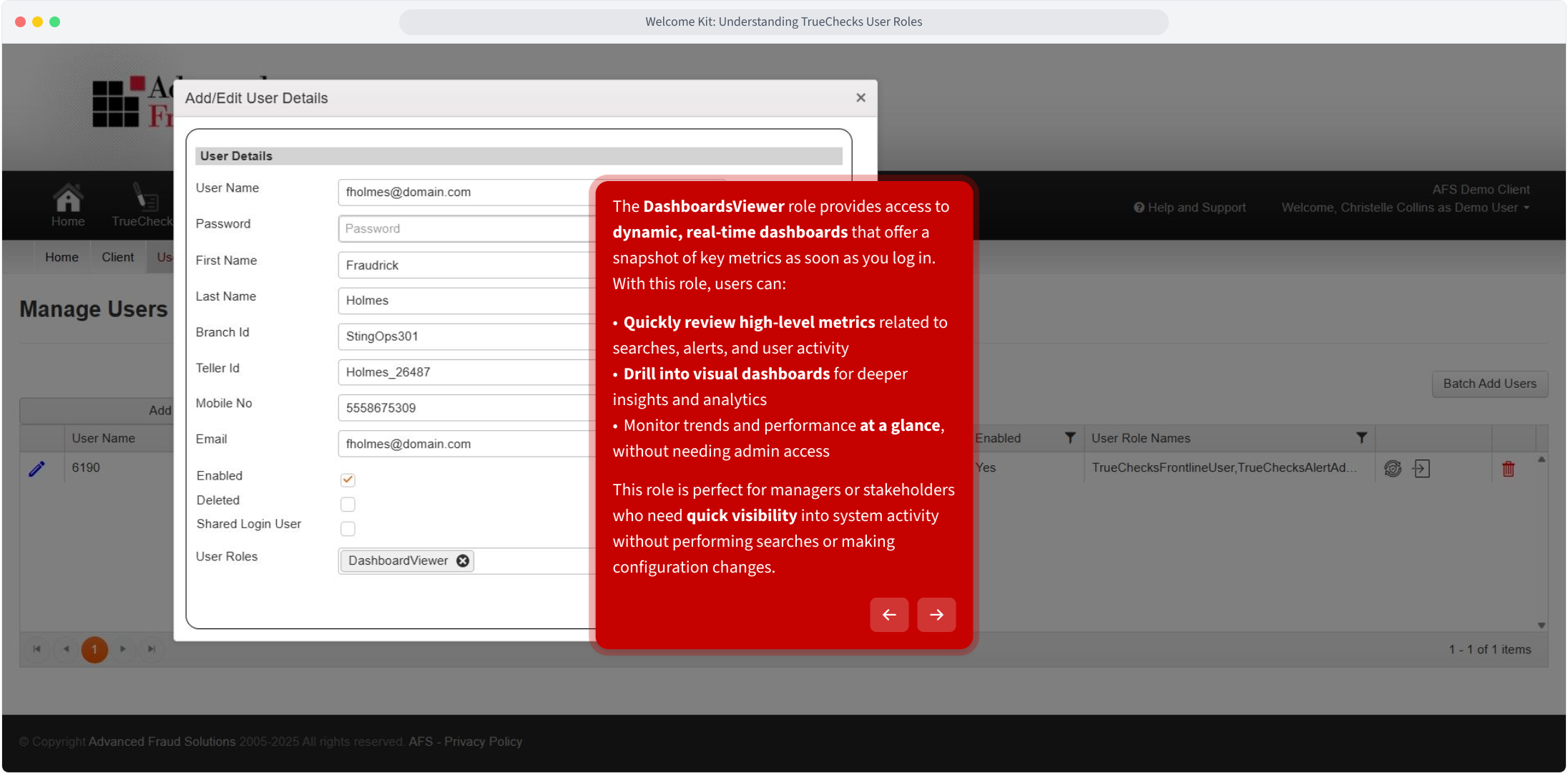
Task: Jump to first page of users grid
Action: [37, 649]
